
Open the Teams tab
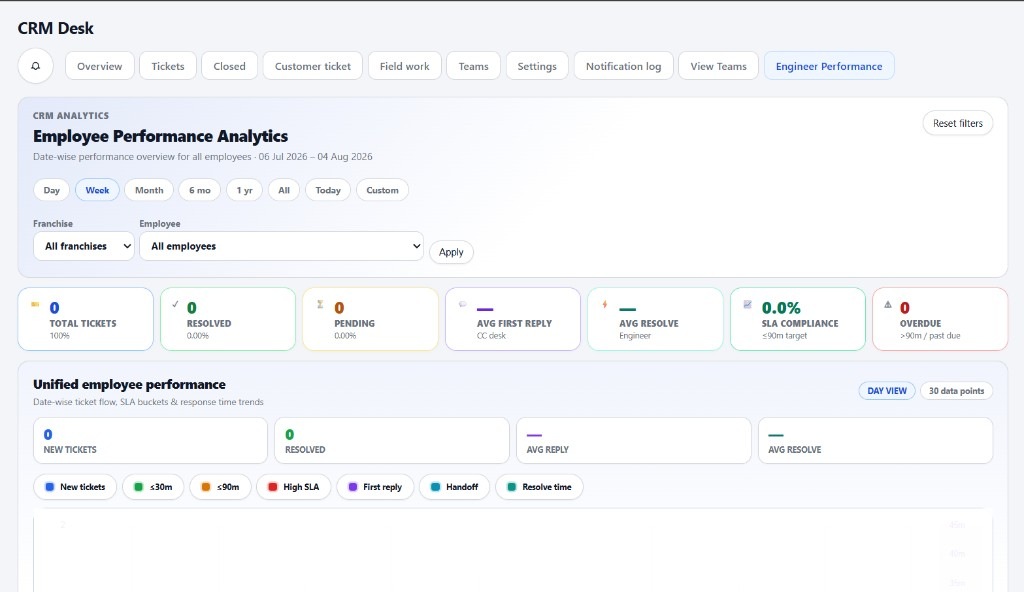pos(473,66)
